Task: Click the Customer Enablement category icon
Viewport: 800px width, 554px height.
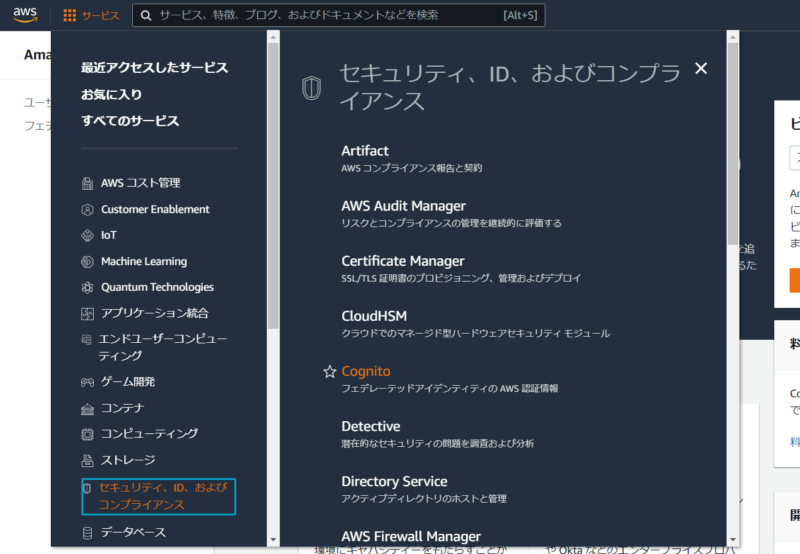Action: click(88, 210)
